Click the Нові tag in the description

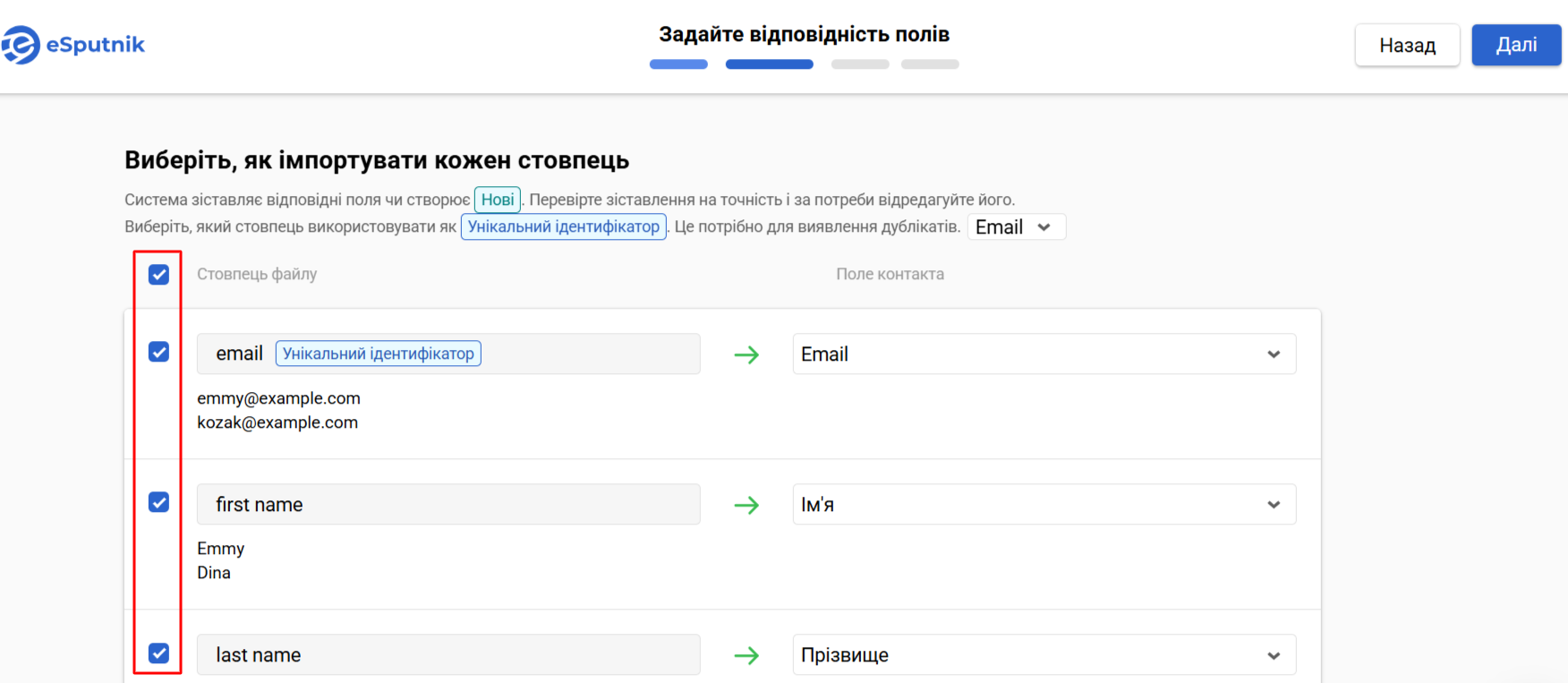[x=498, y=200]
